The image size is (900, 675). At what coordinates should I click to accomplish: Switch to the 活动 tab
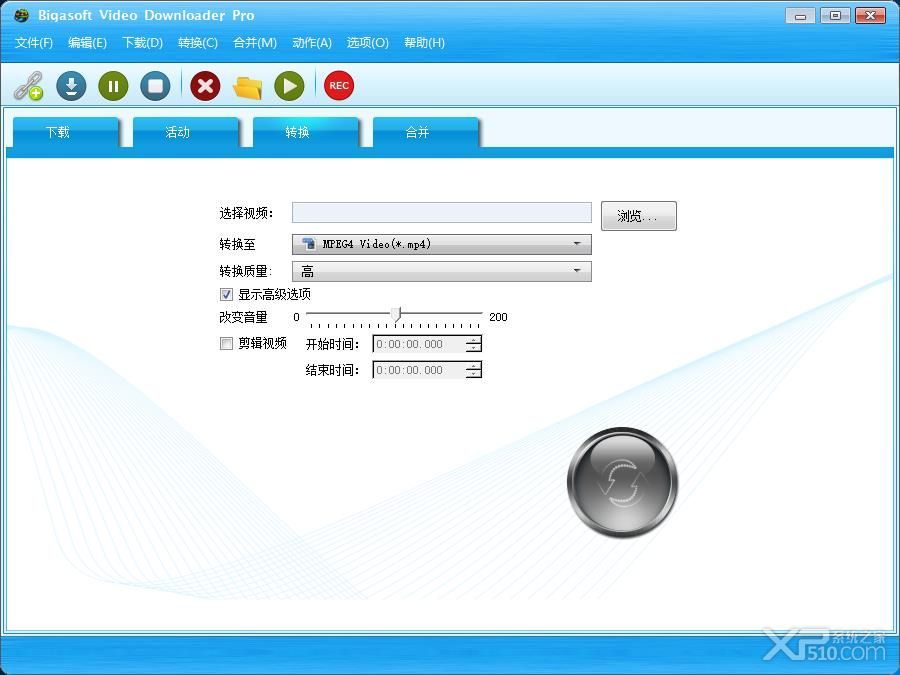click(x=186, y=132)
